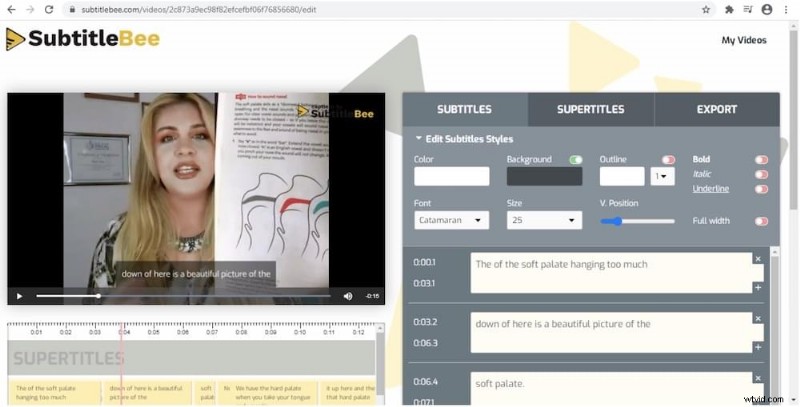This screenshot has height=407, width=800.
Task: Open the outline width dropdown
Action: tap(662, 176)
